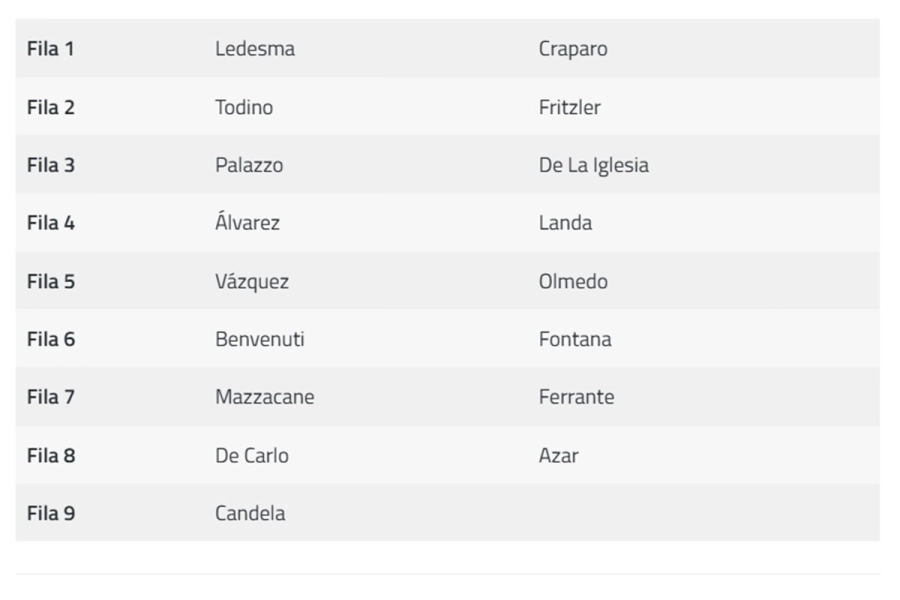
Task: Click the Craparo name
Action: [x=573, y=49]
